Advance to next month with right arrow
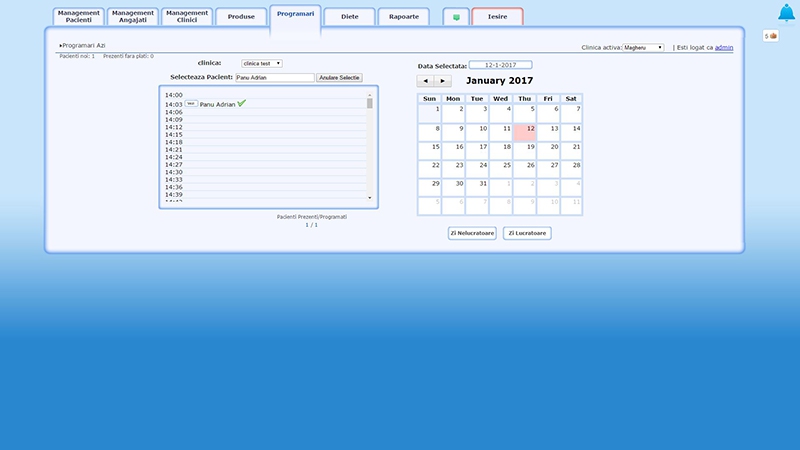This screenshot has height=450, width=800. [x=443, y=80]
